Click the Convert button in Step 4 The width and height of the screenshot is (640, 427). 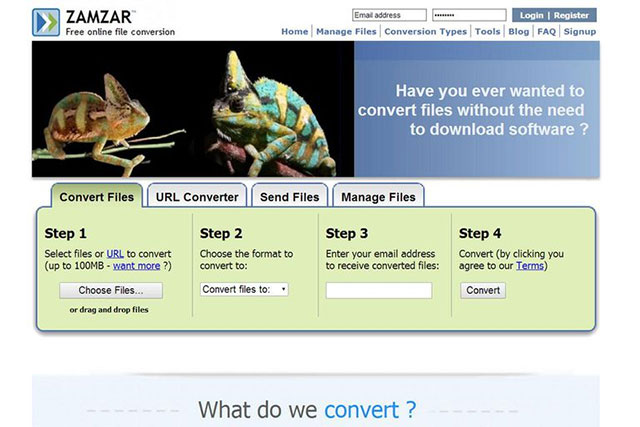tap(483, 290)
